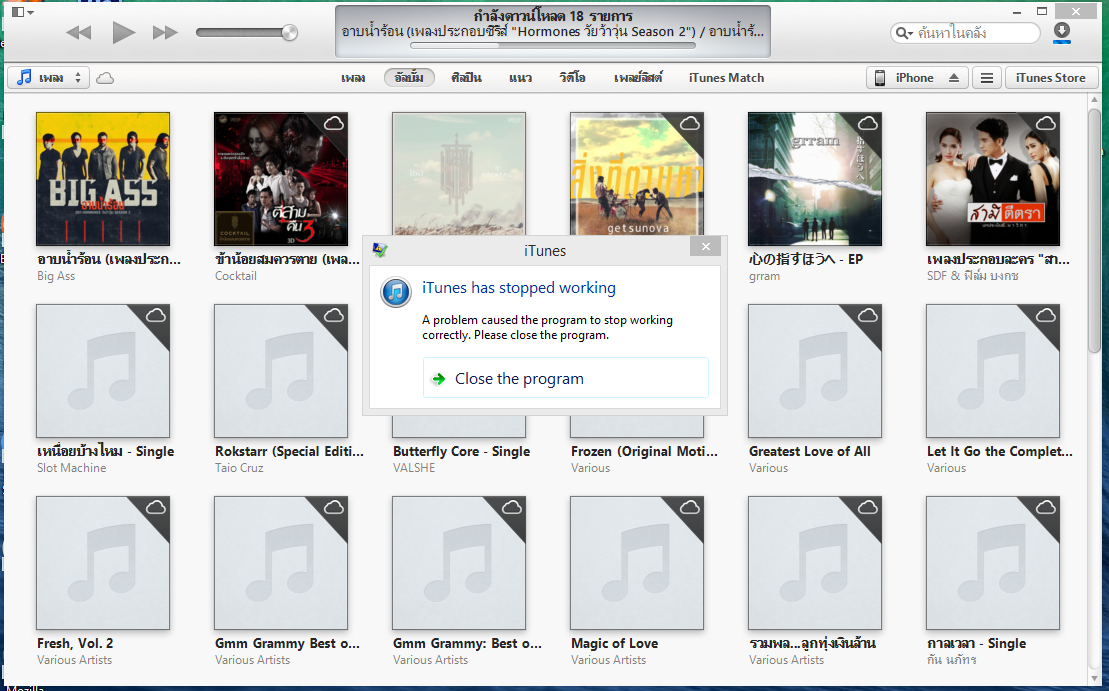Click cloud download icon on Cocktail album

click(x=334, y=124)
